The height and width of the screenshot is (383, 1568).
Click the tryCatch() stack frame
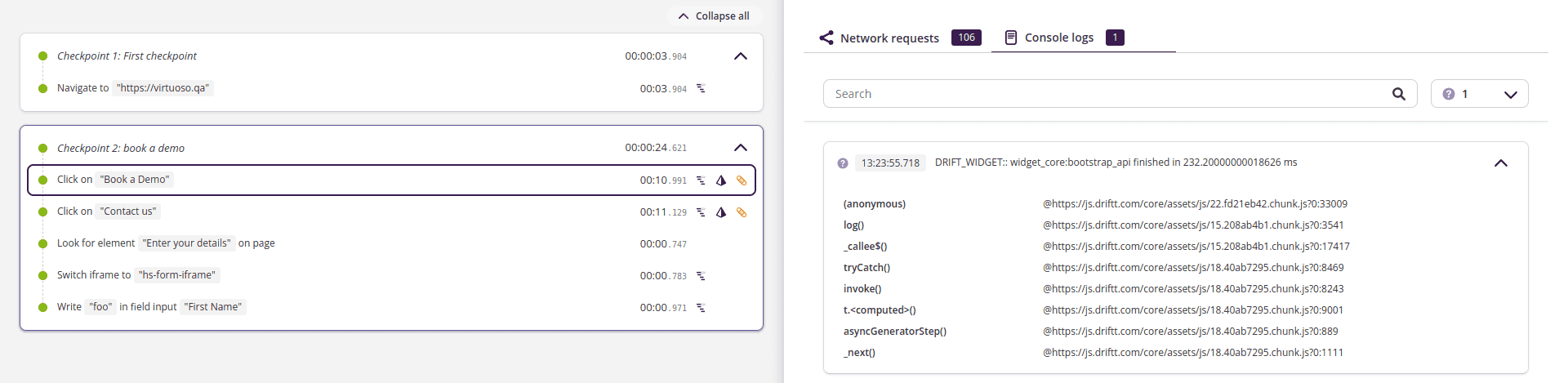866,268
